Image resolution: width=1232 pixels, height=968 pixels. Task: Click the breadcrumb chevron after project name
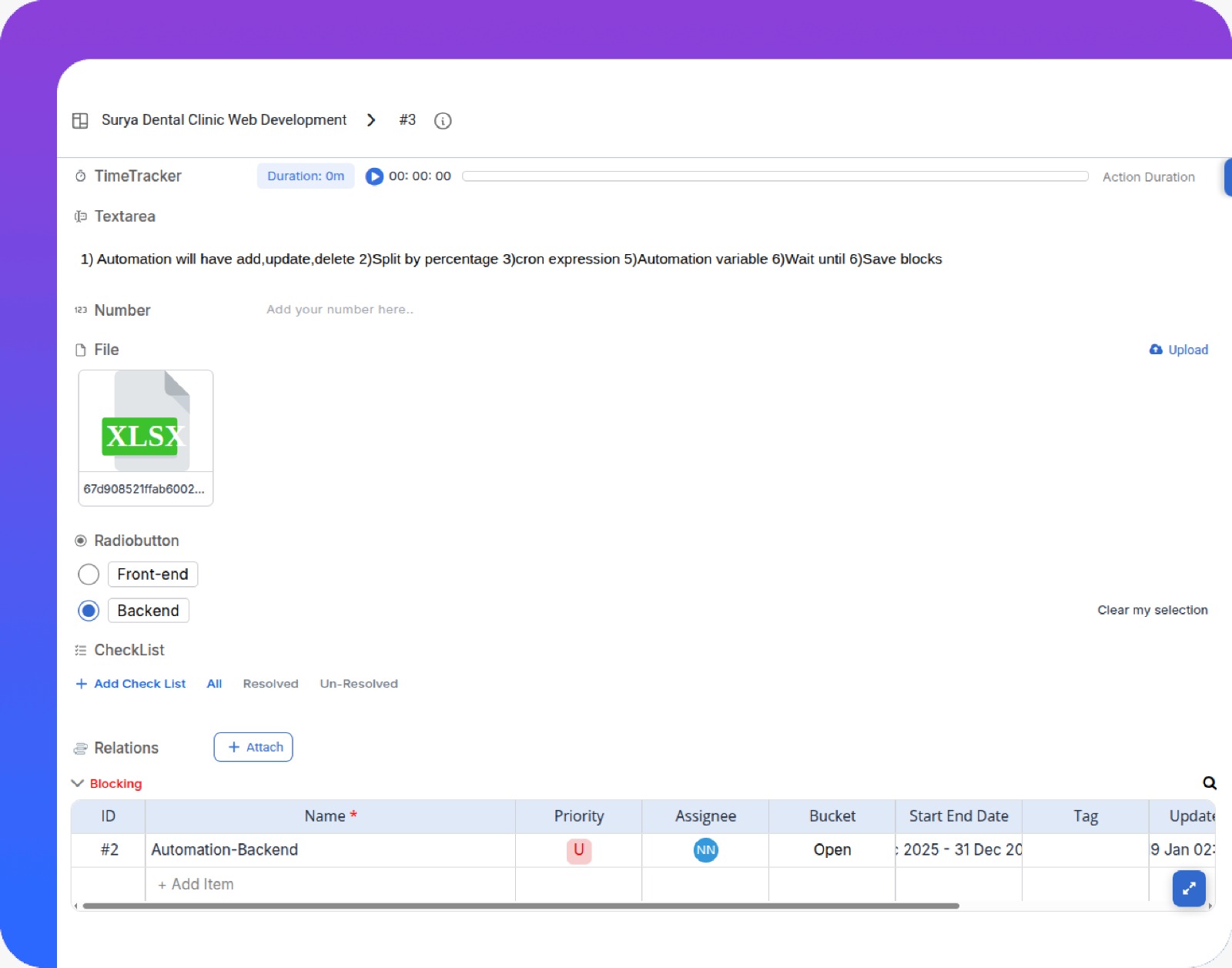[x=371, y=120]
